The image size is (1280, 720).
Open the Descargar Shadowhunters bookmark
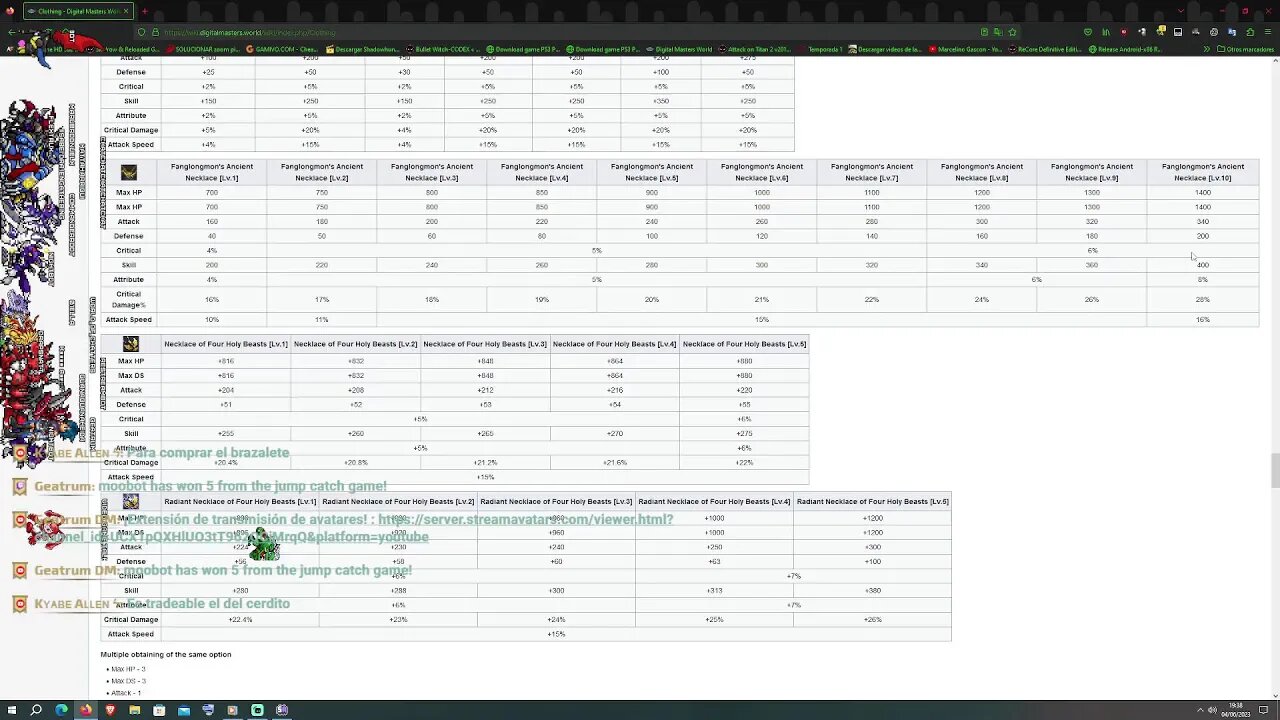pyautogui.click(x=361, y=49)
